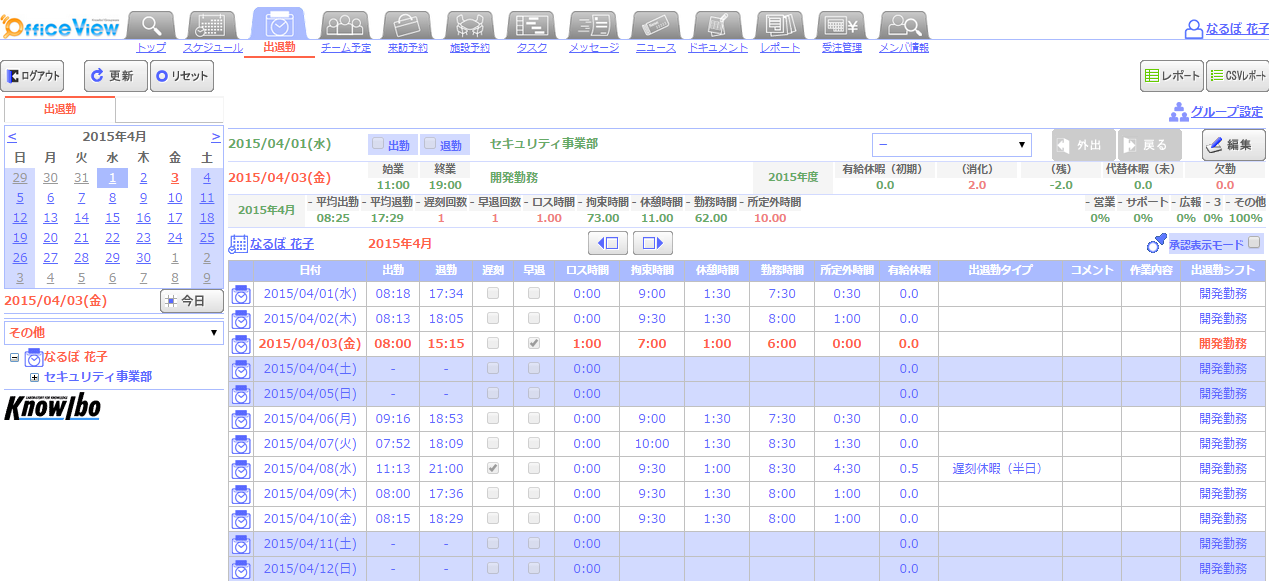Click the 戻る button

click(x=1149, y=145)
